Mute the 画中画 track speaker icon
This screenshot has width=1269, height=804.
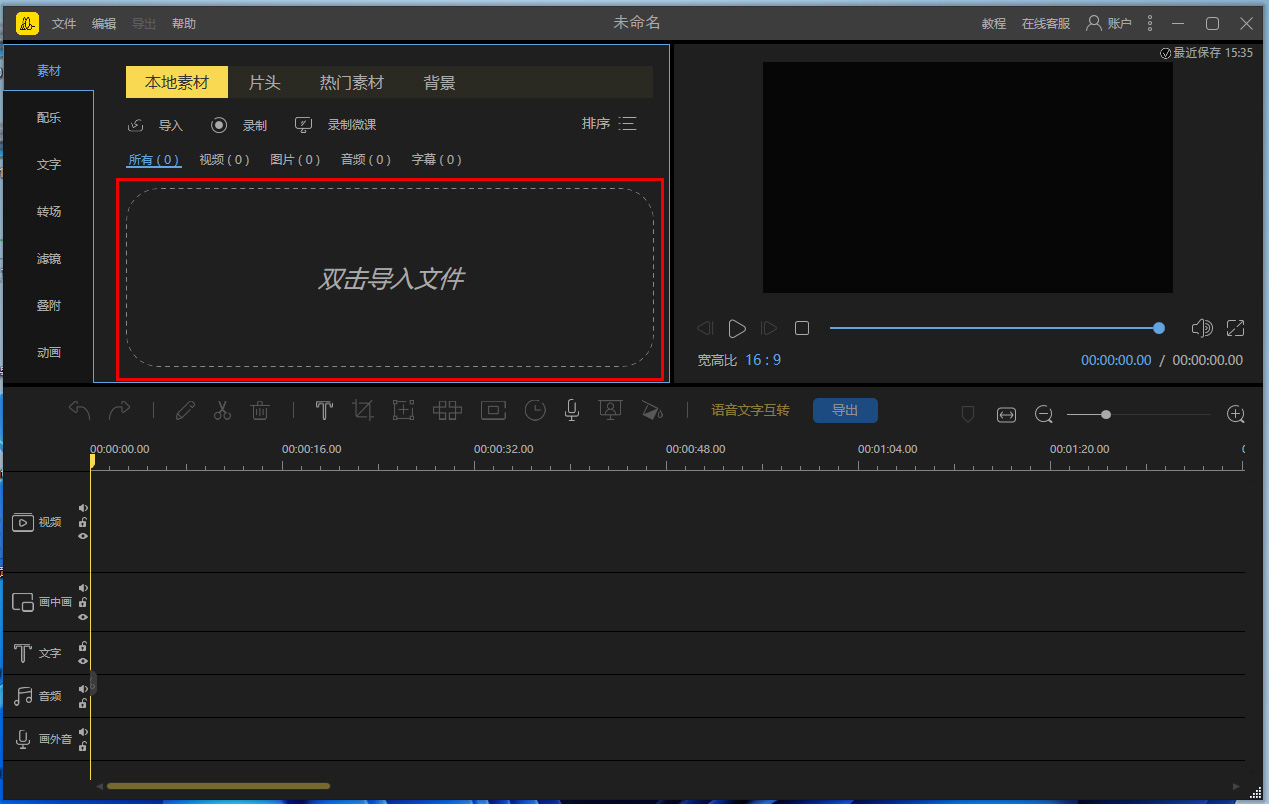pyautogui.click(x=83, y=588)
